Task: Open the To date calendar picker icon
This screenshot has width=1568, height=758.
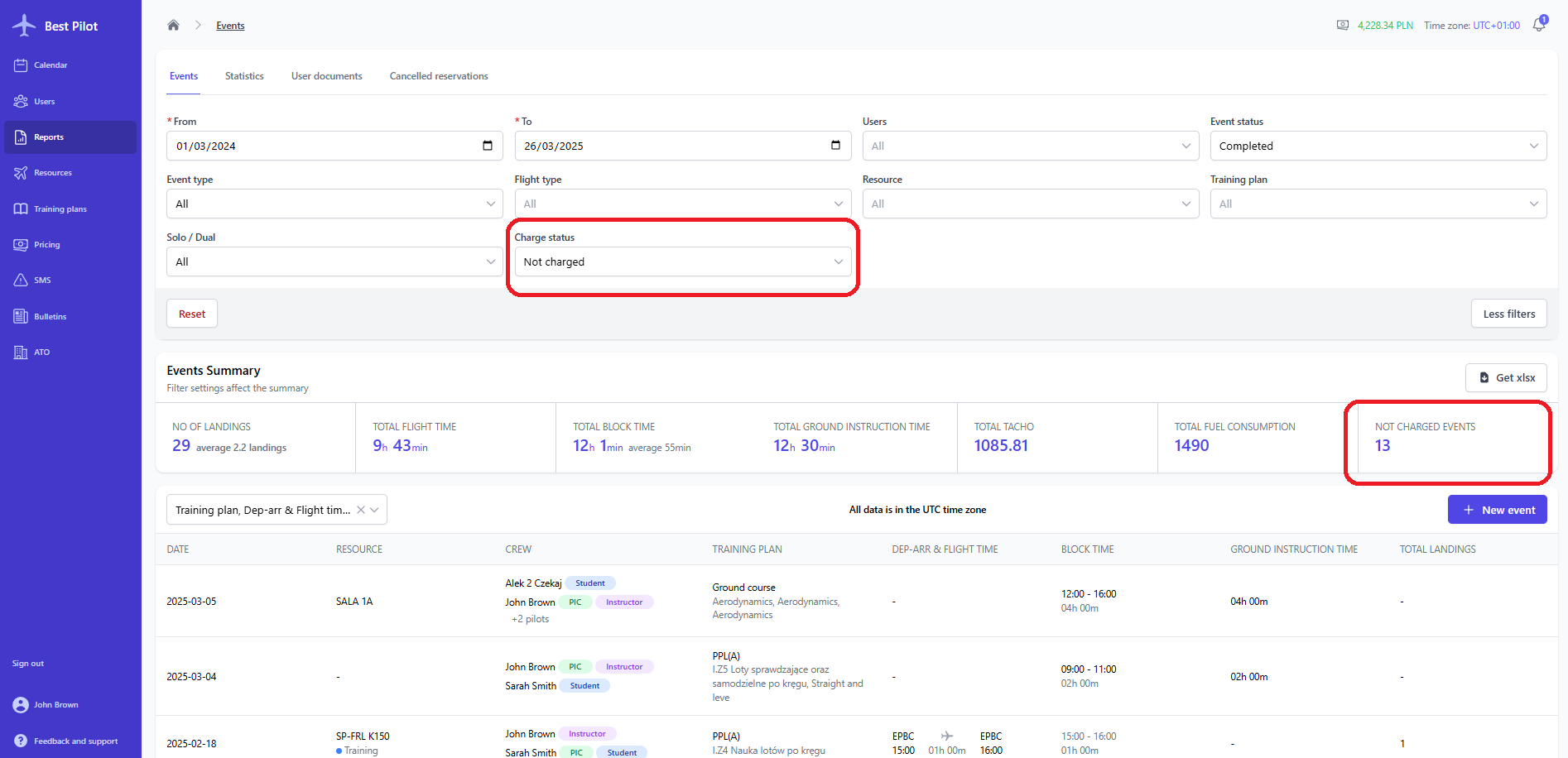Action: point(835,146)
